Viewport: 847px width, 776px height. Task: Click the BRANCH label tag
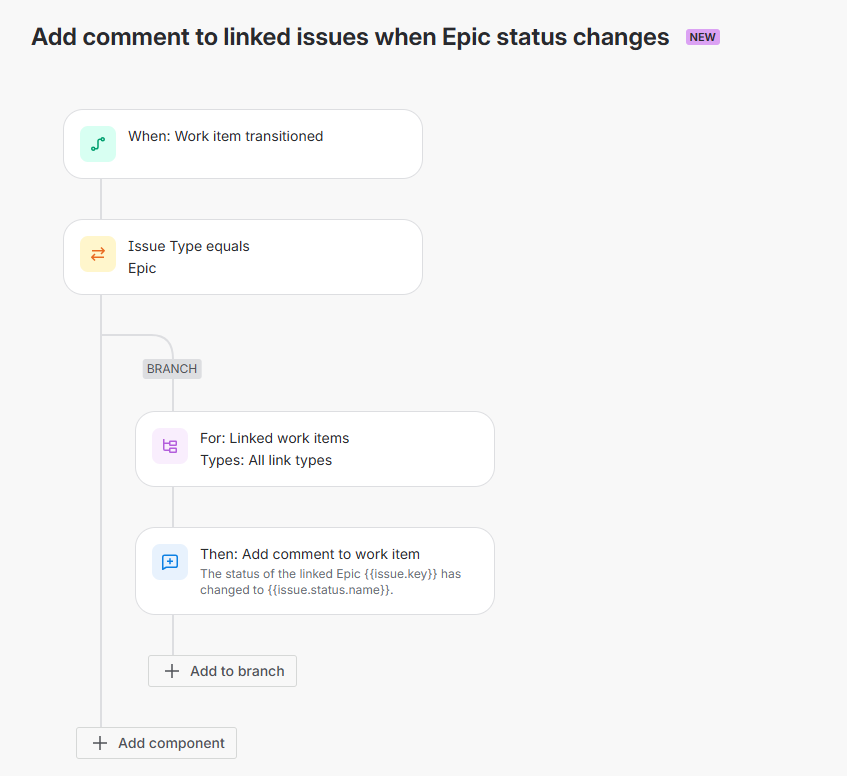[x=172, y=369]
